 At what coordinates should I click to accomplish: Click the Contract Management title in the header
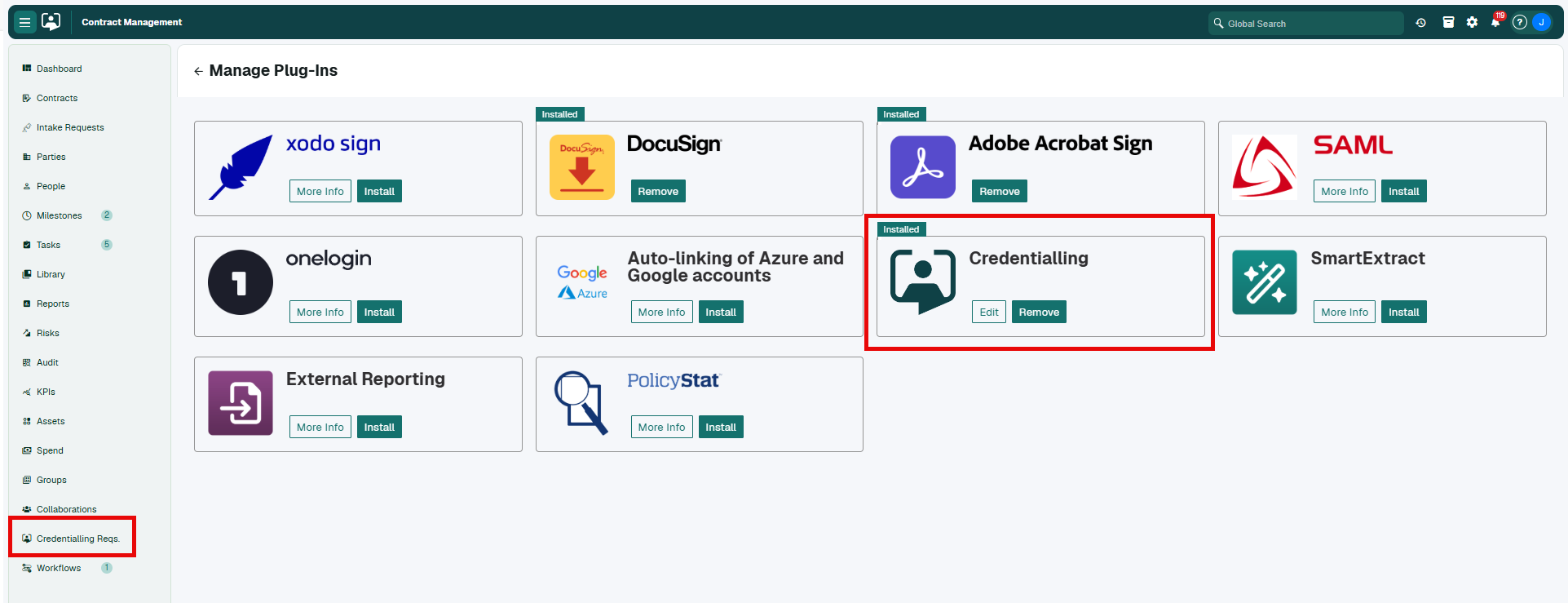(132, 22)
